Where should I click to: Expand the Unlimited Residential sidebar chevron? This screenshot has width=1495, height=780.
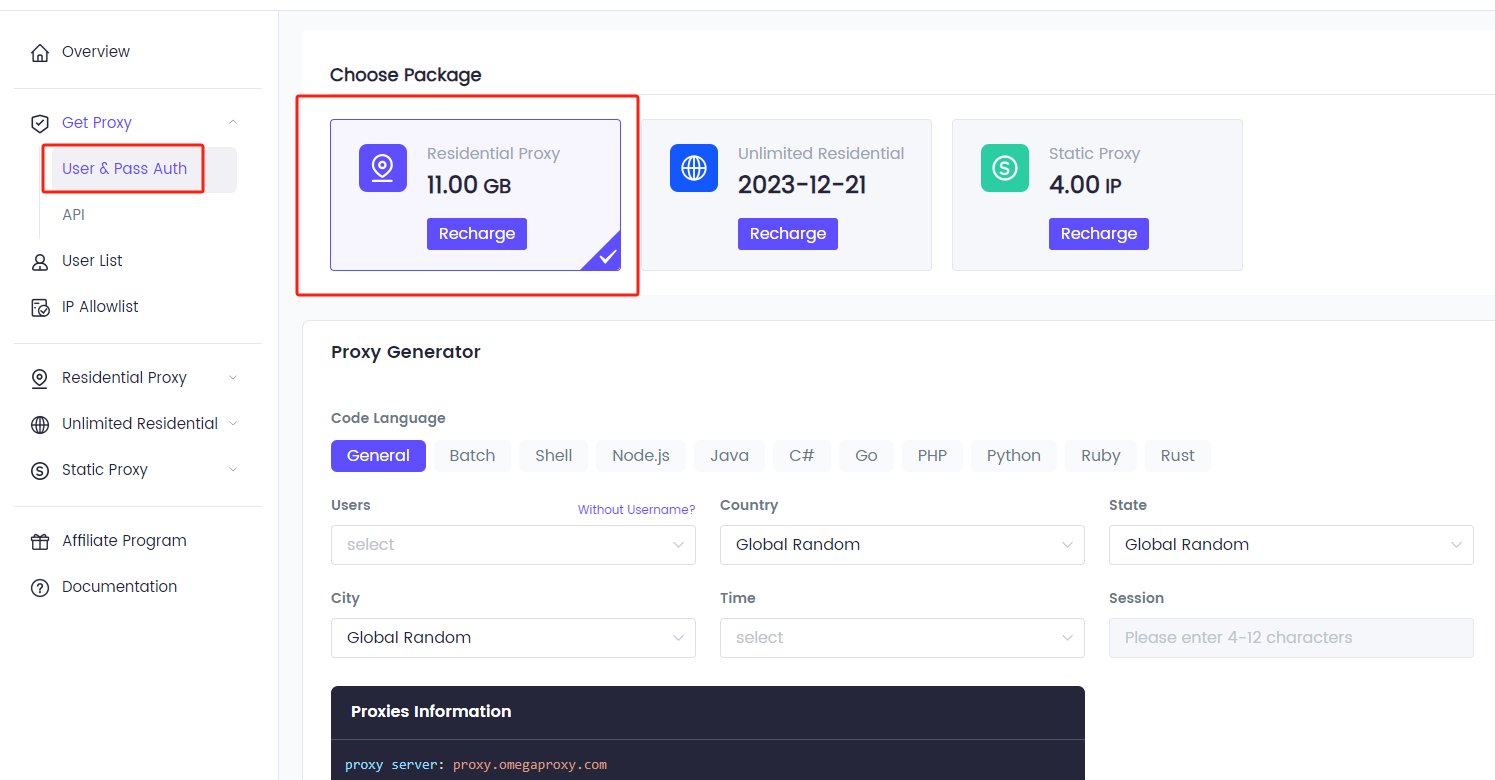[x=233, y=424]
